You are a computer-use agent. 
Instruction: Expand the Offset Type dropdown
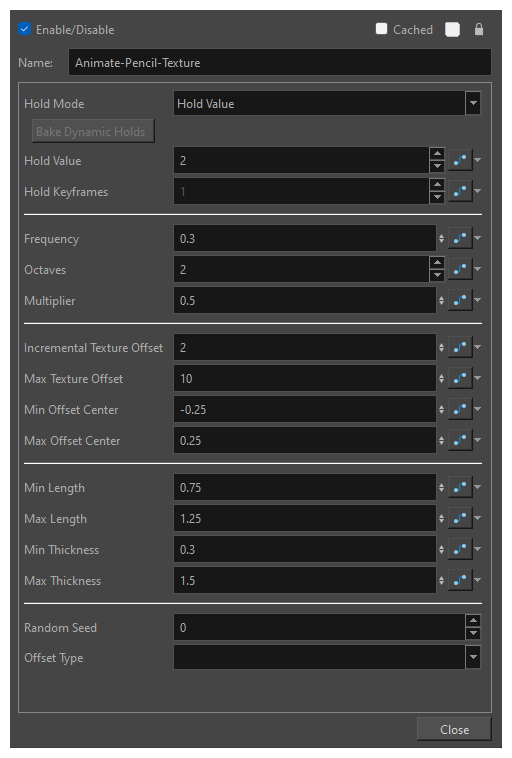pos(473,657)
